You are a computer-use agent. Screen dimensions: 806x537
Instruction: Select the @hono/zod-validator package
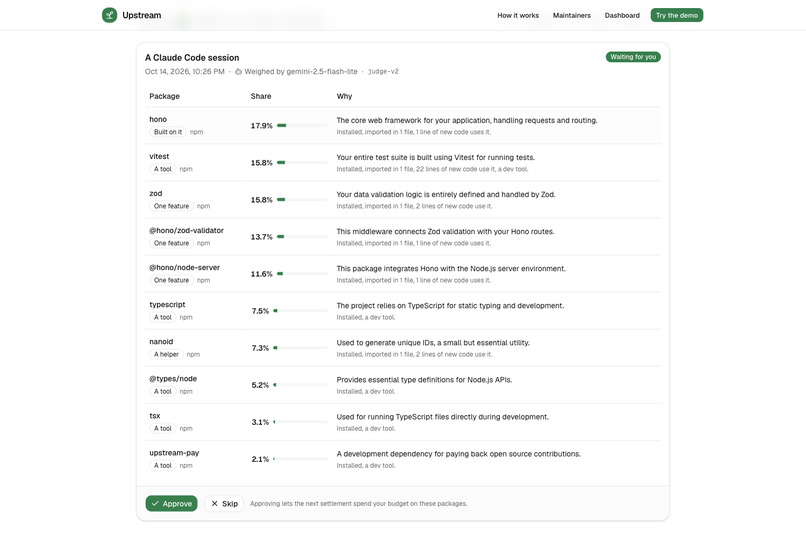[186, 230]
